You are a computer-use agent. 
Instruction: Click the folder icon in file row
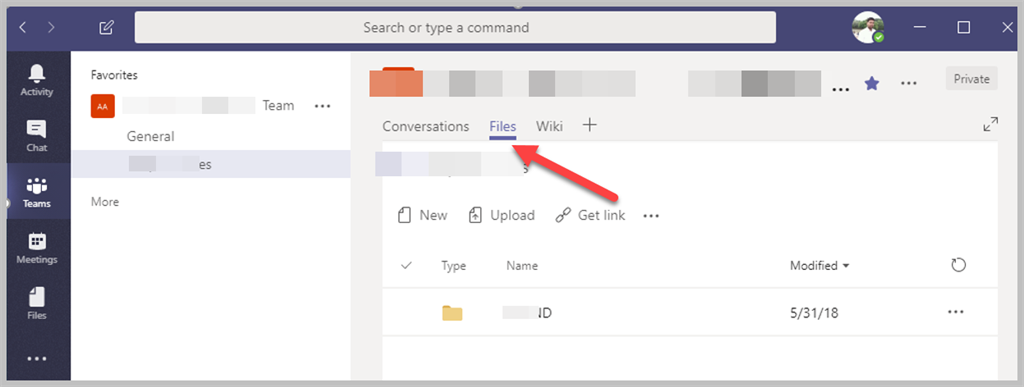pyautogui.click(x=452, y=313)
